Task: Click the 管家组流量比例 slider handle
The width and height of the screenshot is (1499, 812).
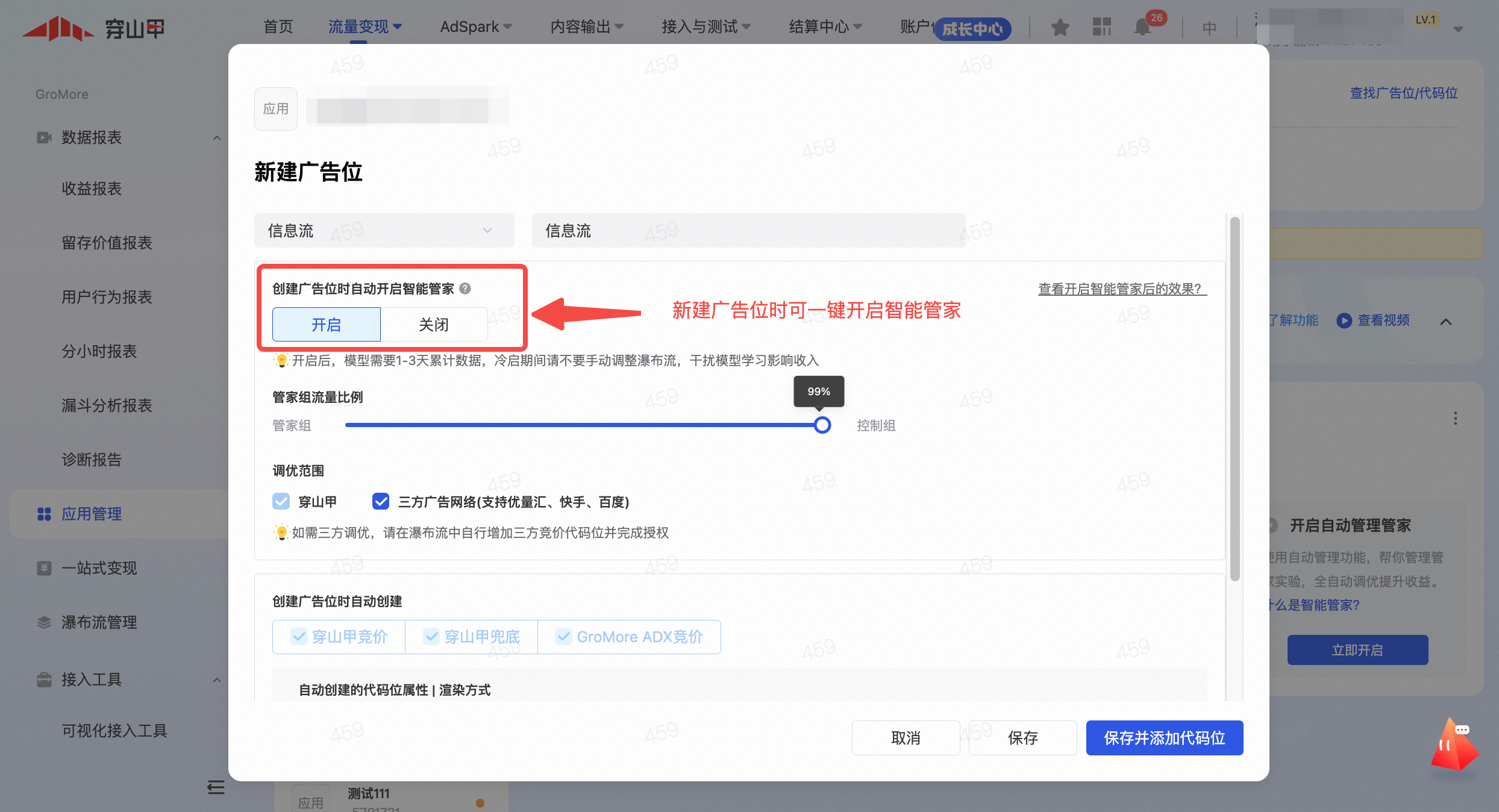Action: (x=822, y=425)
